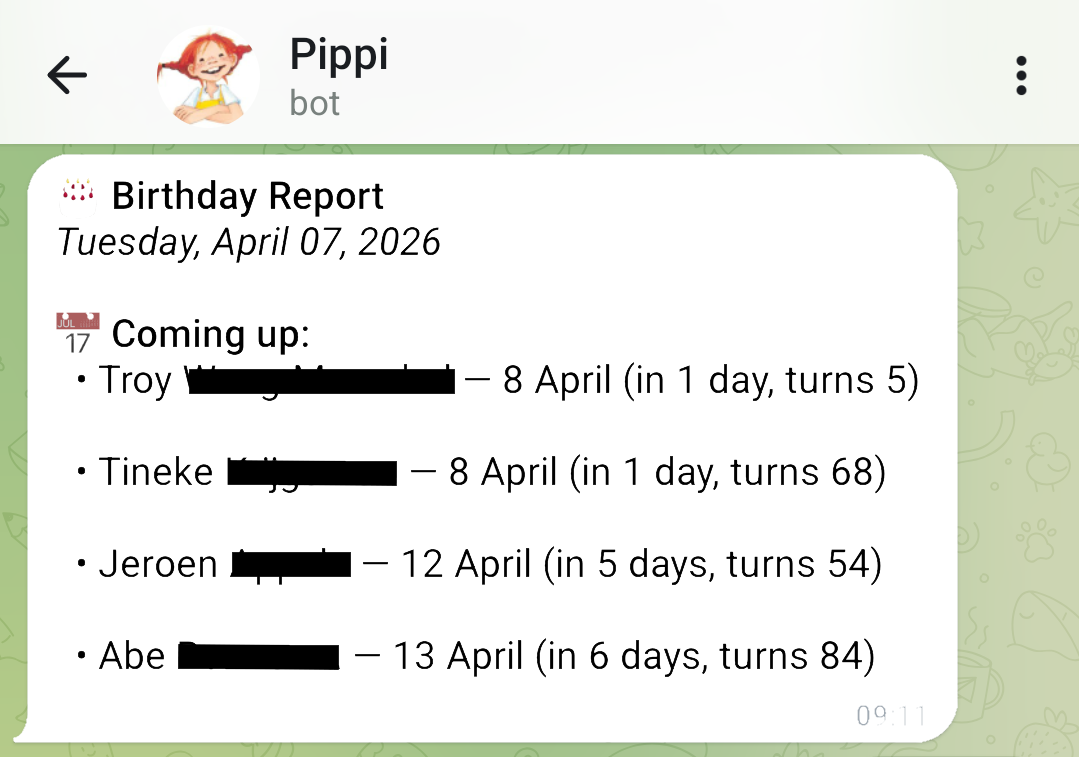
Task: Click the bot label under Pippi
Action: (x=313, y=102)
